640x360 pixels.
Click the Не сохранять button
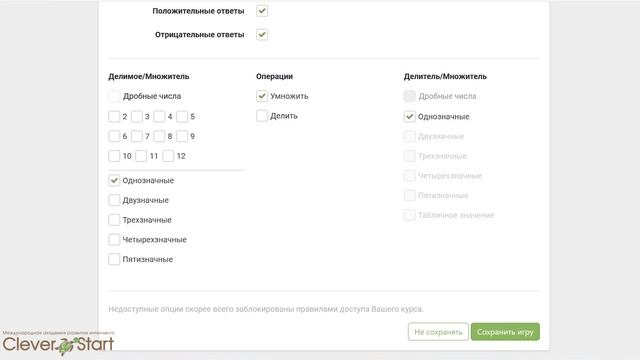pos(438,332)
